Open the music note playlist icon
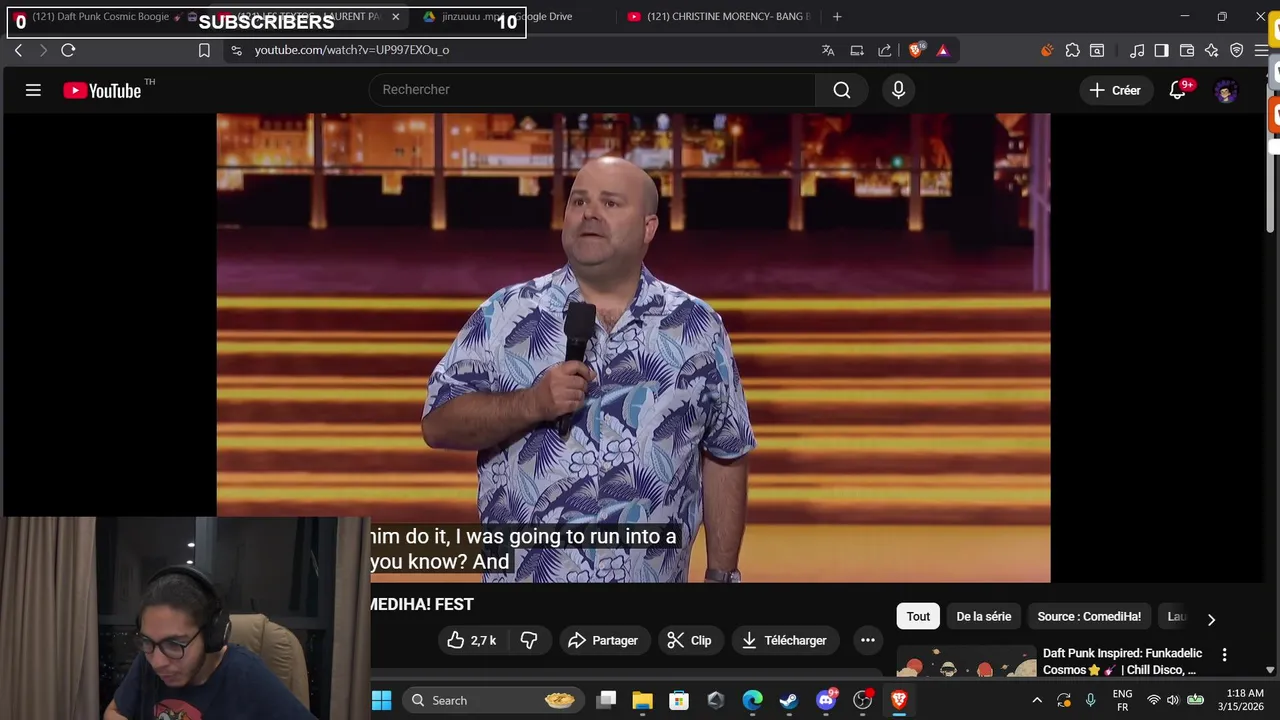The height and width of the screenshot is (720, 1280). 1137,50
